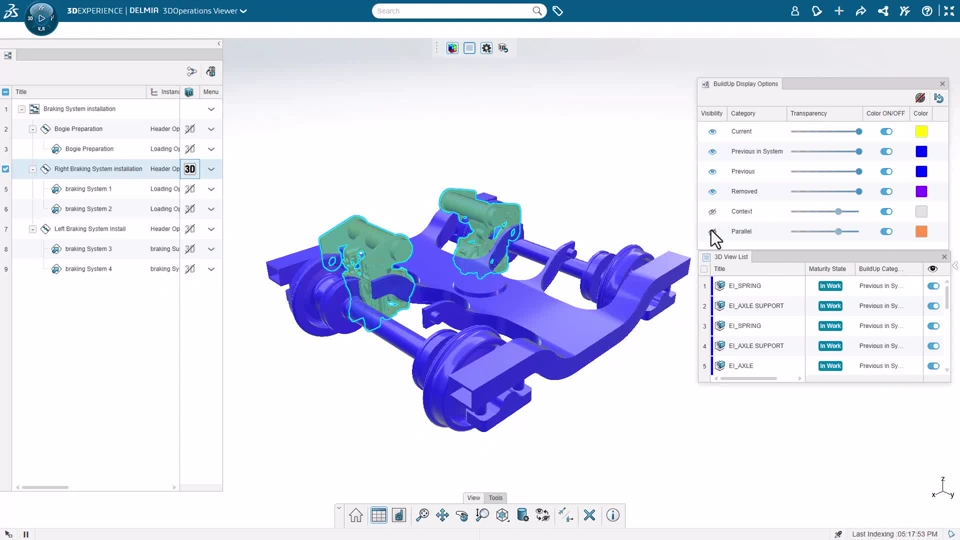Open menu chevron for braking System 1 row
Image resolution: width=960 pixels, height=540 pixels.
coord(211,189)
